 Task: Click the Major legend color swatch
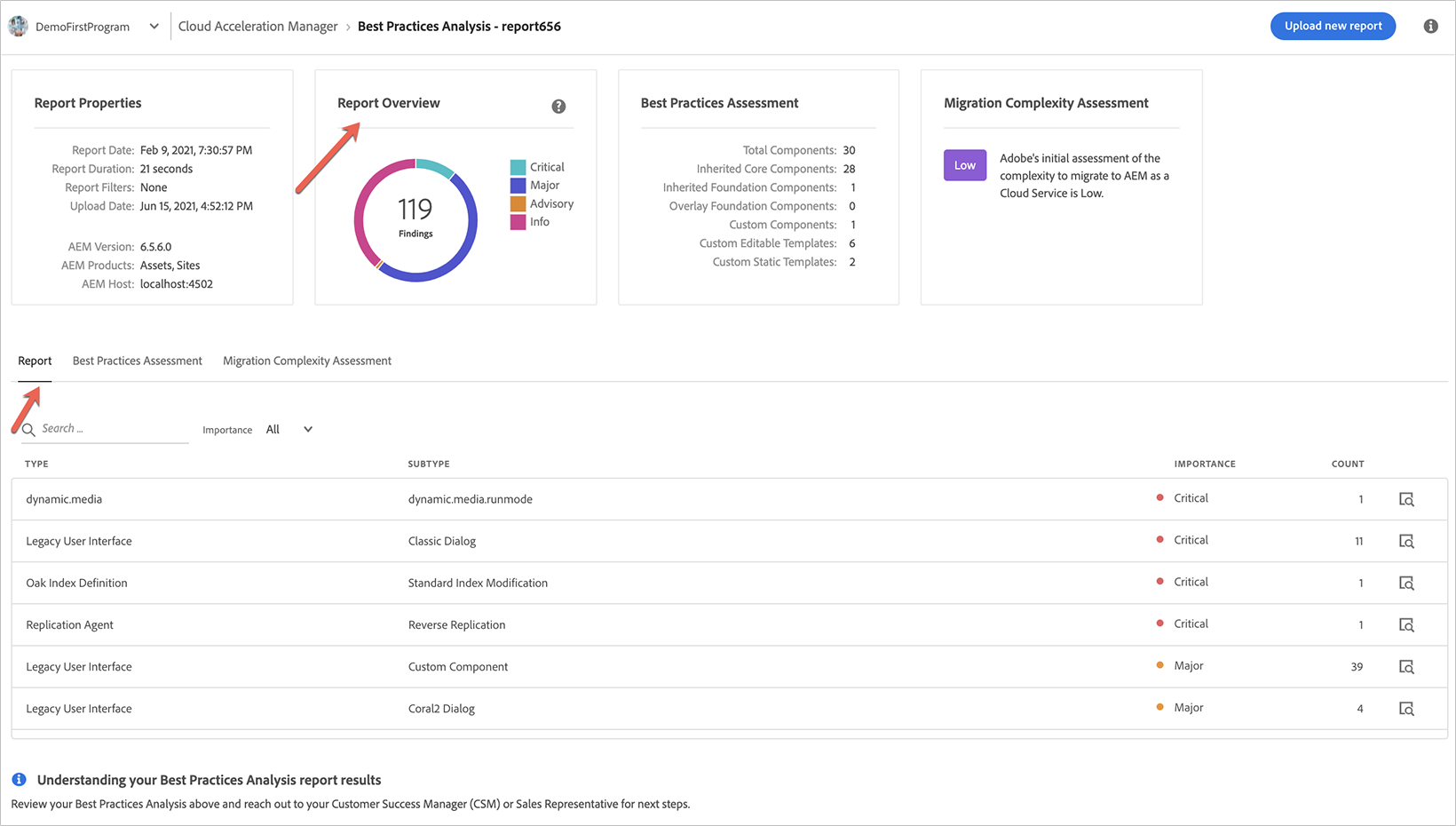518,186
